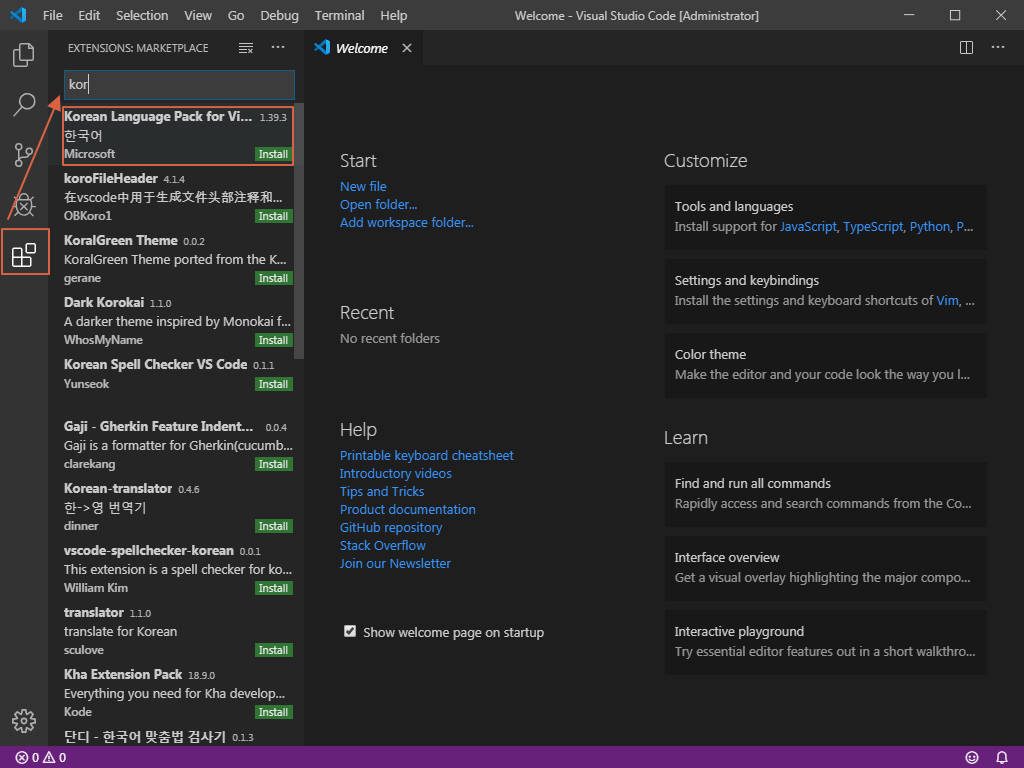The width and height of the screenshot is (1024, 768).
Task: Open the Help menu
Action: pyautogui.click(x=393, y=15)
